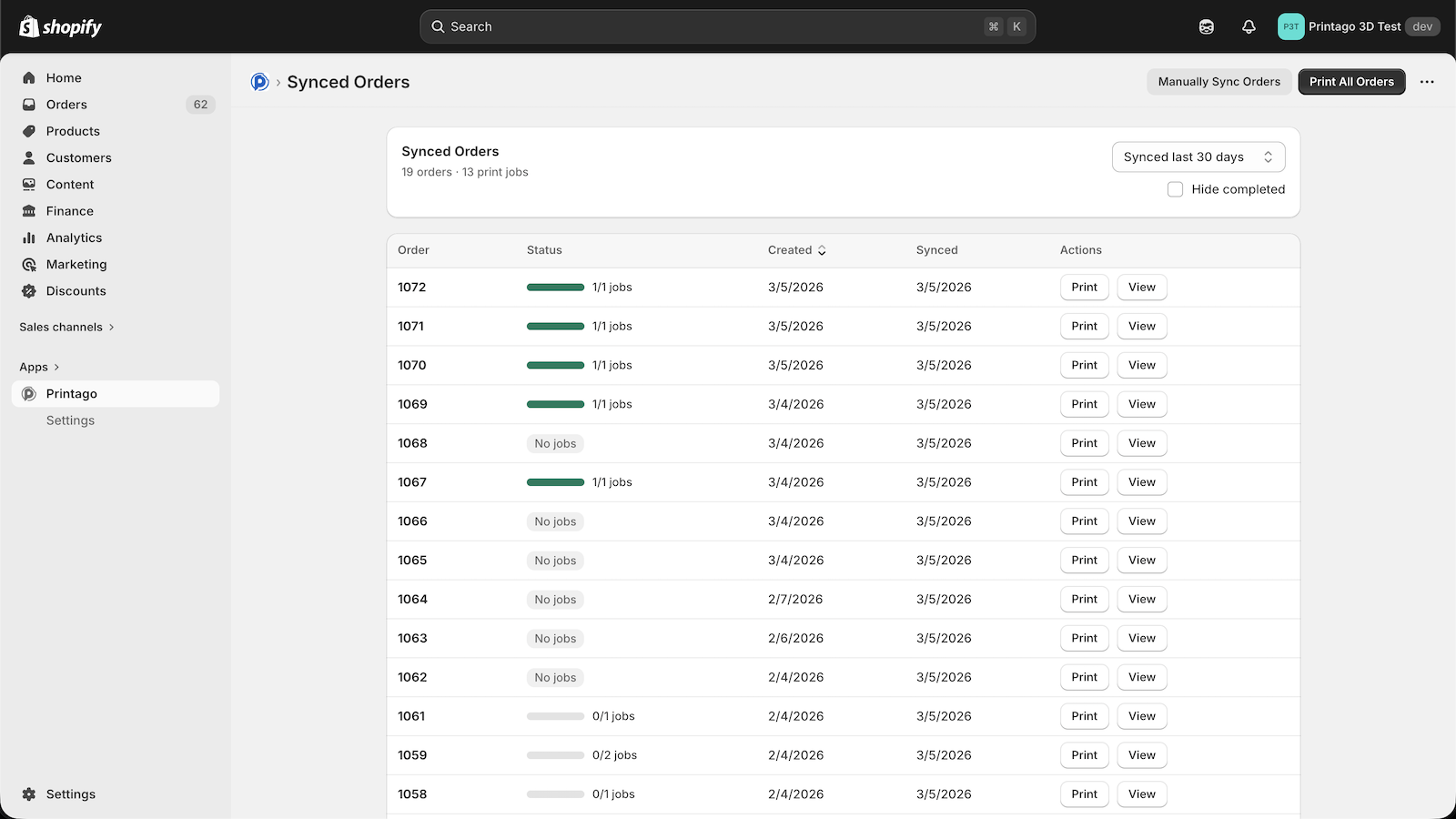
Task: Click the Discounts icon in sidebar
Action: [29, 290]
